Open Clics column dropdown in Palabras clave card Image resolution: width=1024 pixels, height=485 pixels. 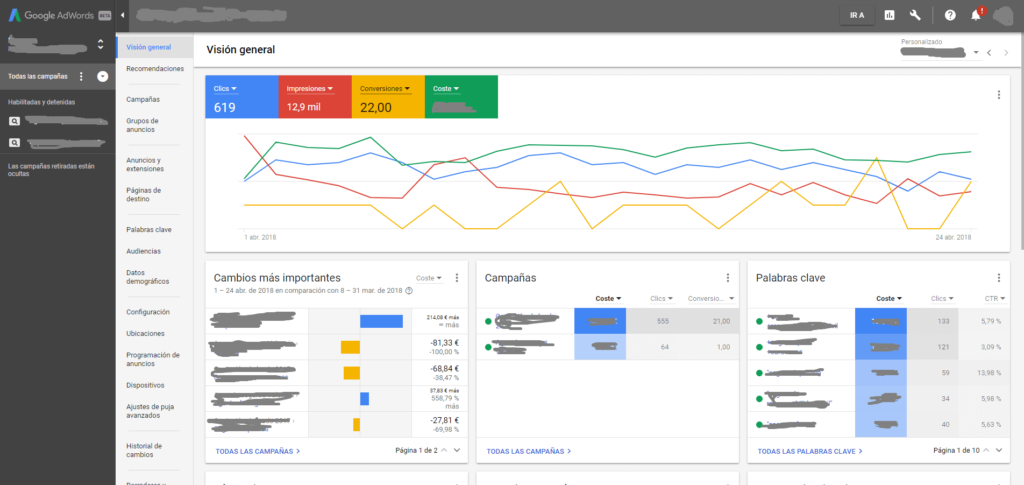(942, 298)
